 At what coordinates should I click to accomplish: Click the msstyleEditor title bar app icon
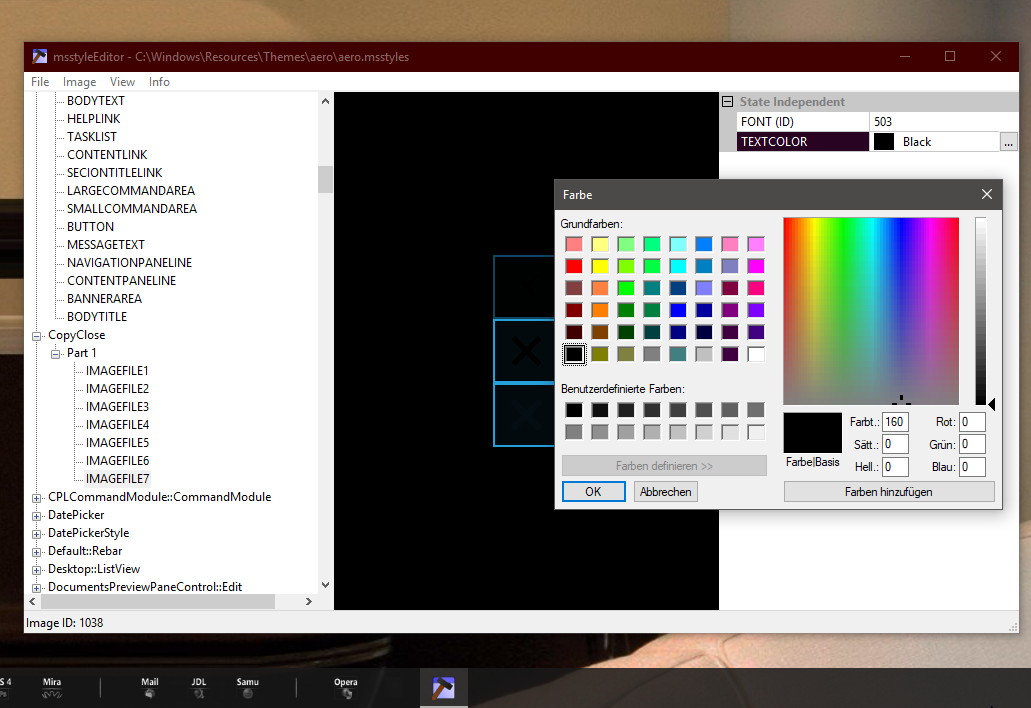click(x=39, y=57)
